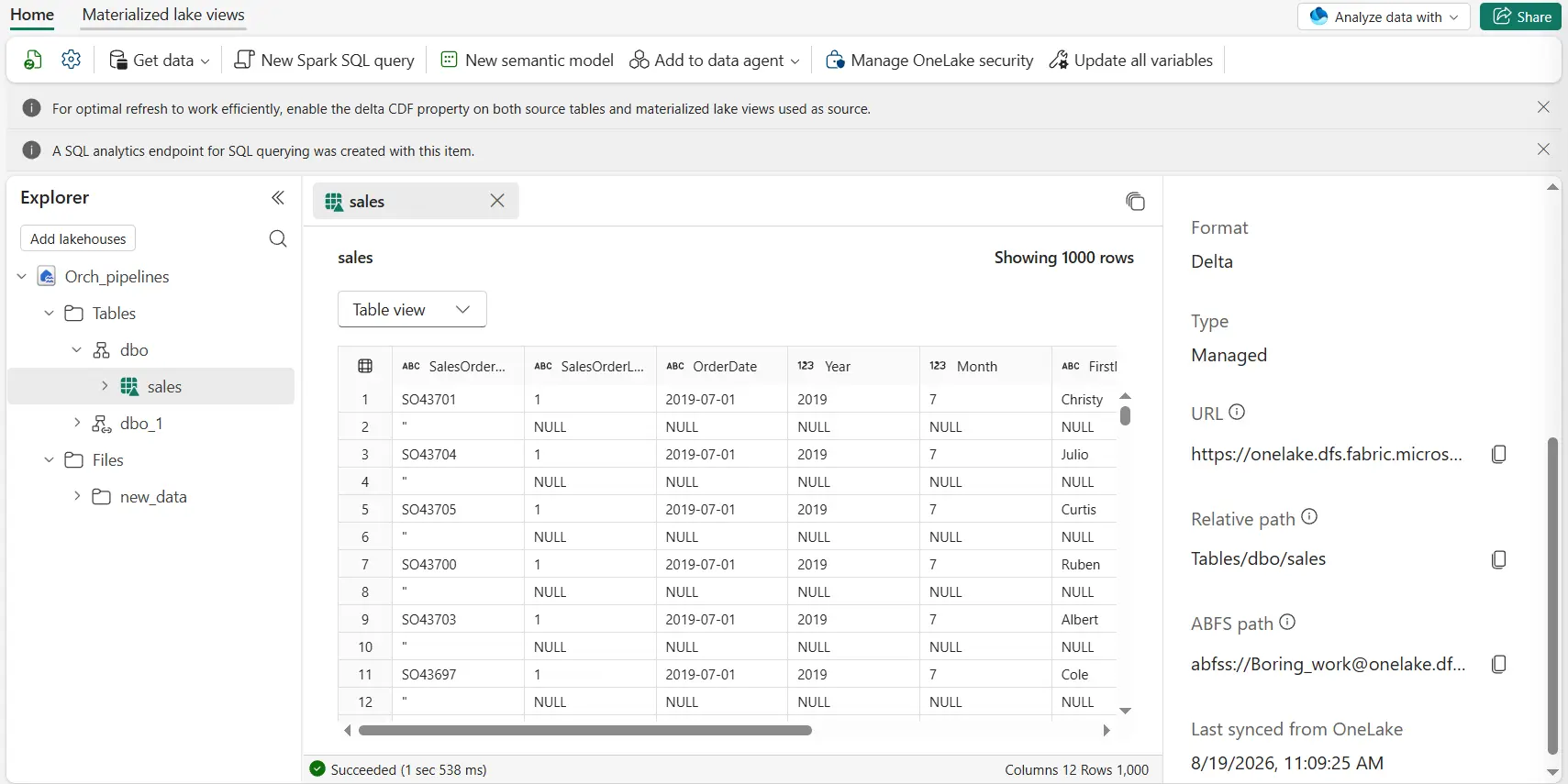
Task: Expand the dbo_1 schema node
Action: click(x=77, y=423)
